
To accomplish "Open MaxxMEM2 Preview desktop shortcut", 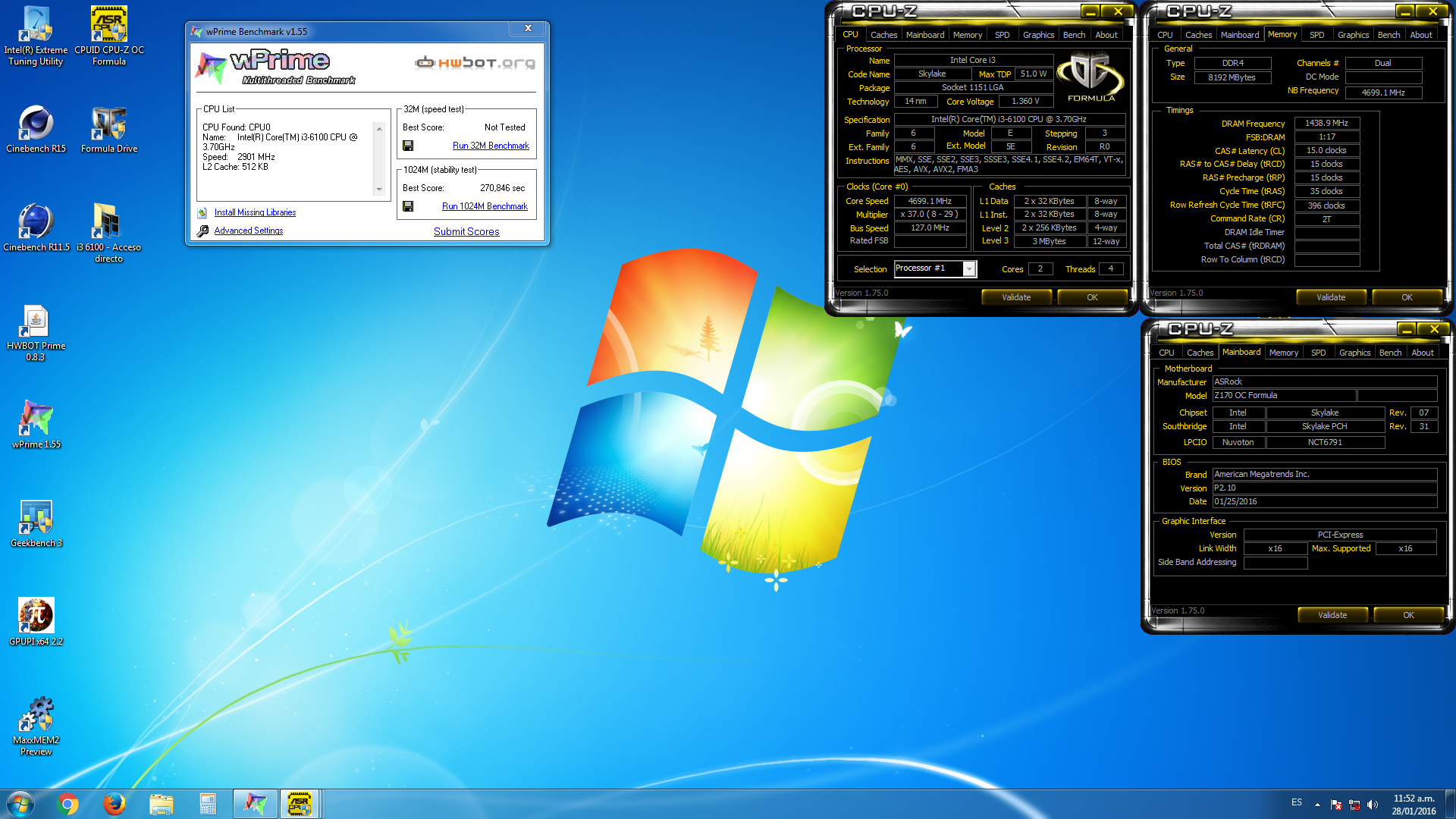I will coord(36,726).
